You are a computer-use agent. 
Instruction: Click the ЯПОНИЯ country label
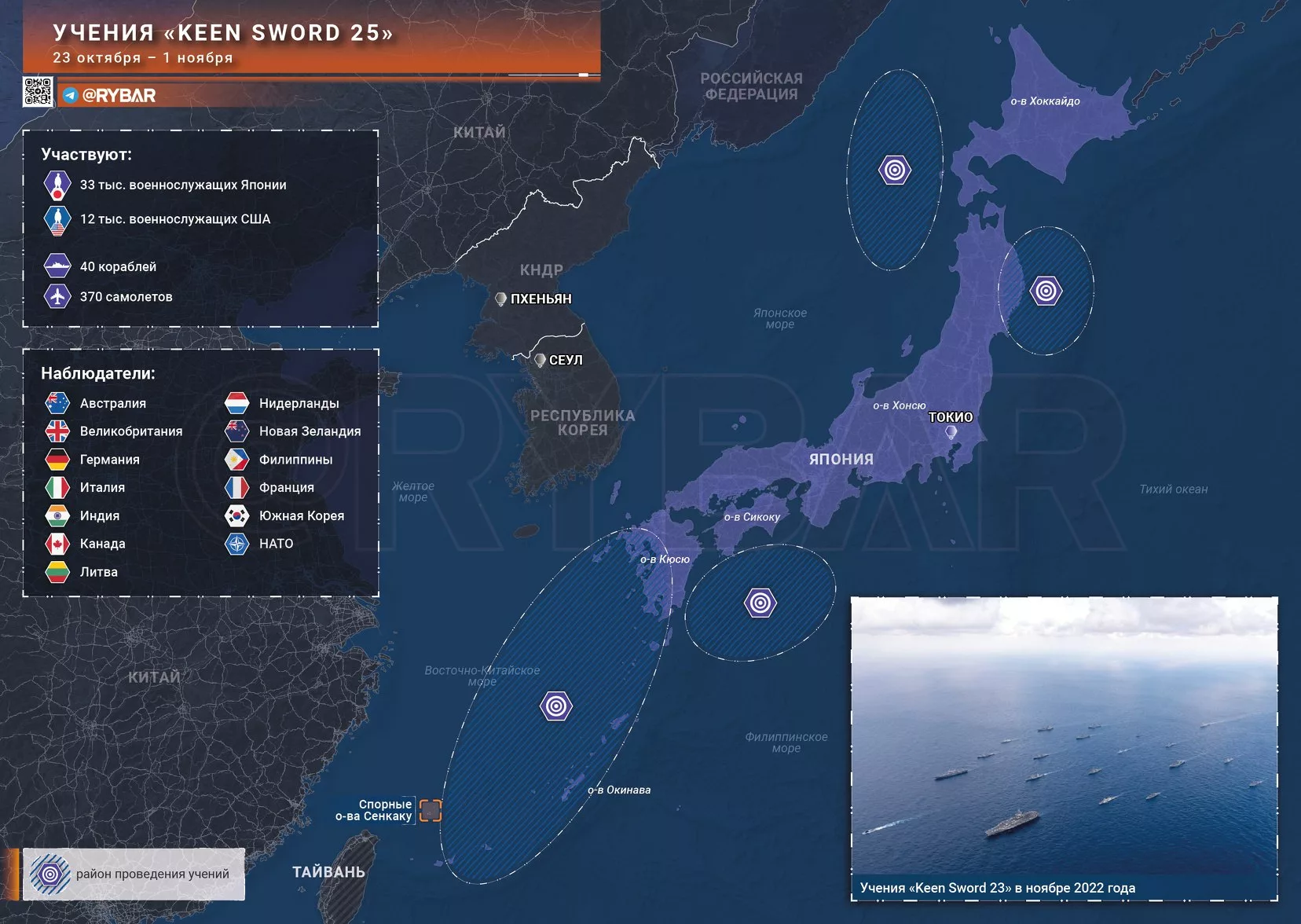click(x=841, y=459)
